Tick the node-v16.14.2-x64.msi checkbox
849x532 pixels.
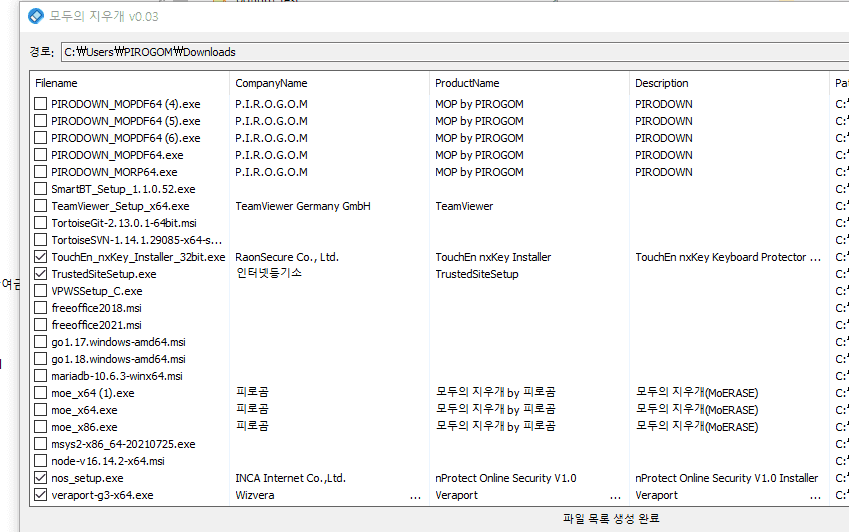point(41,461)
